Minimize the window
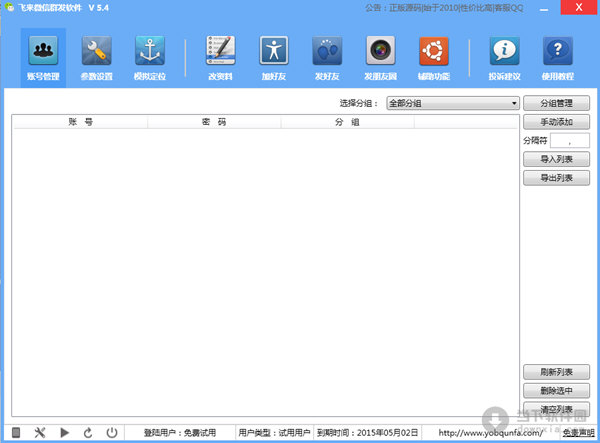Screen dimensions: 600x443 coord(544,8)
